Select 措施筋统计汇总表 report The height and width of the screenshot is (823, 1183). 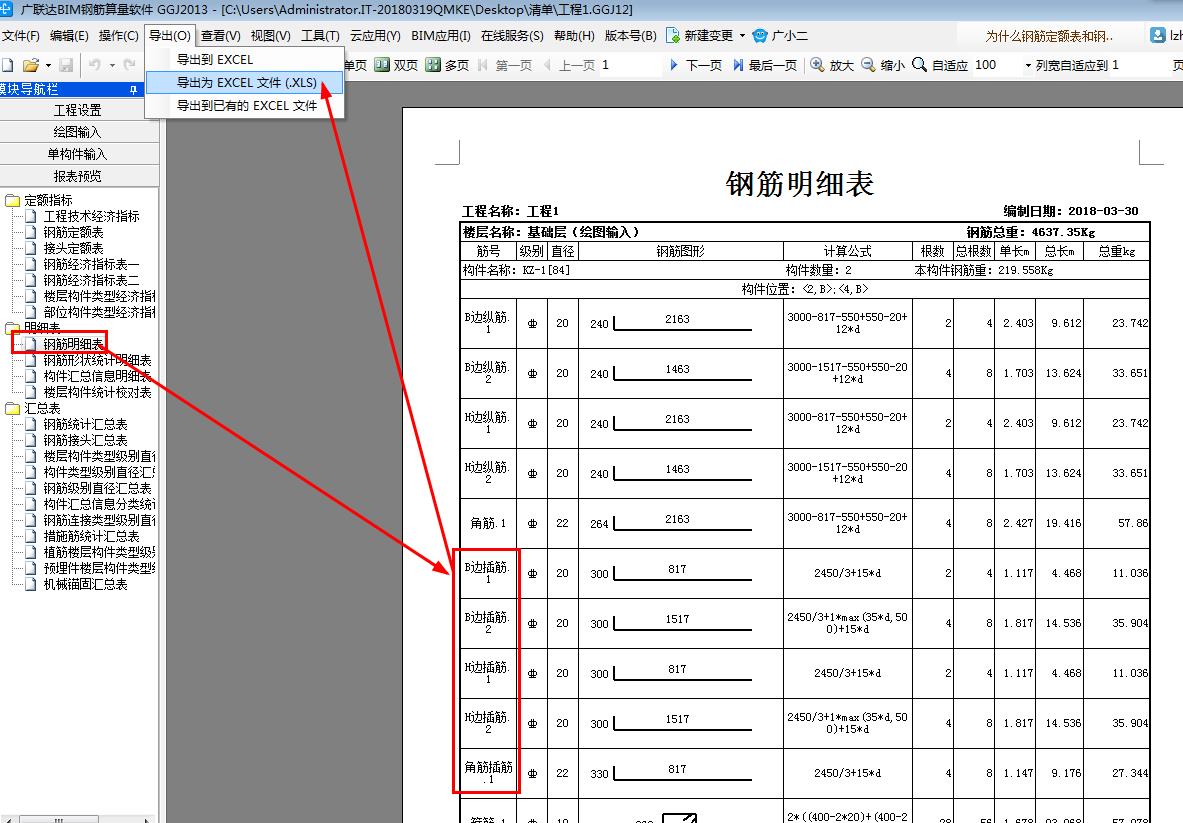point(91,536)
